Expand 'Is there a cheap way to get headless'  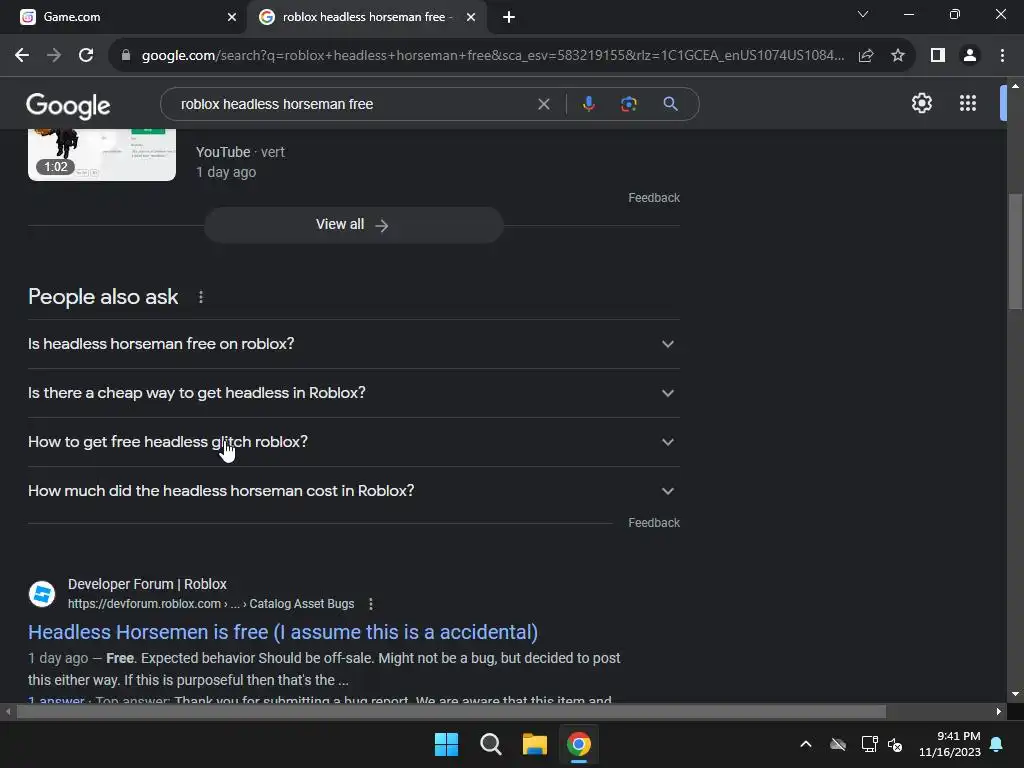point(353,393)
